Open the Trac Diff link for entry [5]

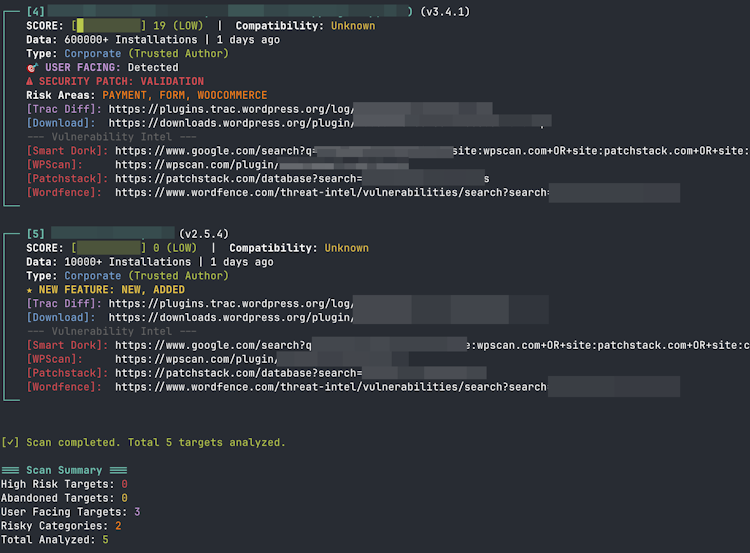(329, 303)
